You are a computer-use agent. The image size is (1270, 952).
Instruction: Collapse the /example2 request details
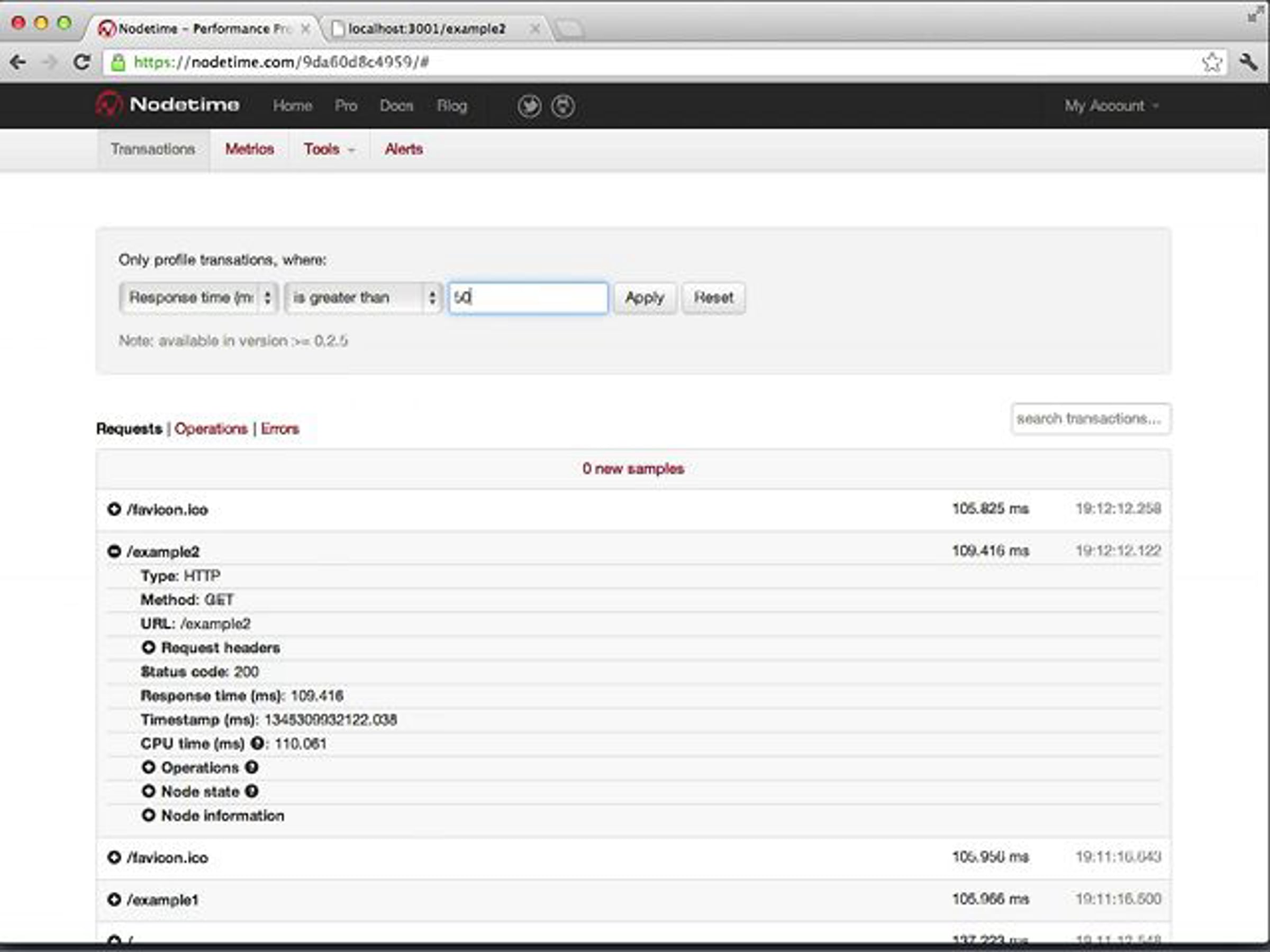tap(114, 552)
